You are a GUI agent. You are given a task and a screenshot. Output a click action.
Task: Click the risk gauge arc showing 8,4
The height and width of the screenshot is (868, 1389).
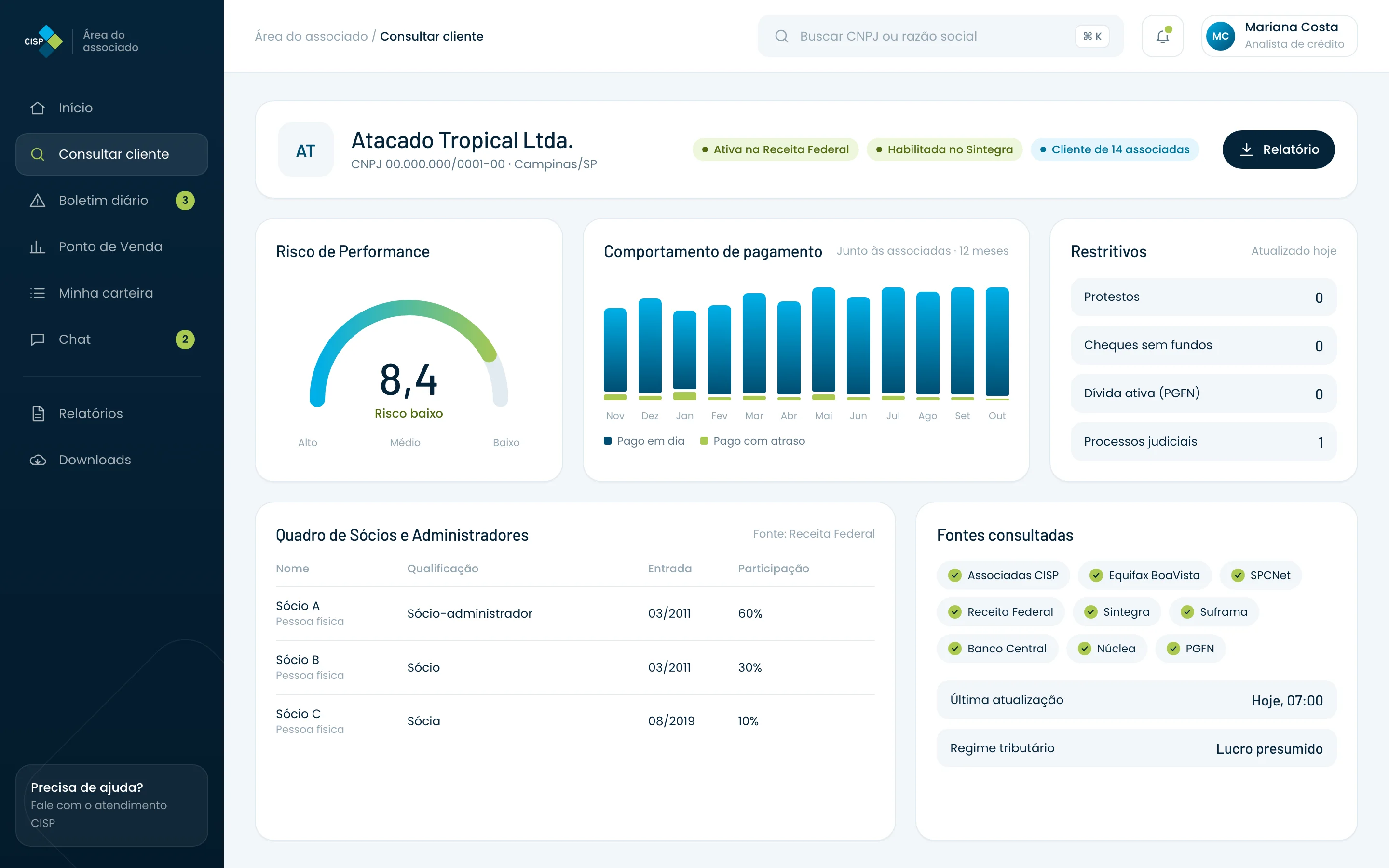409,353
